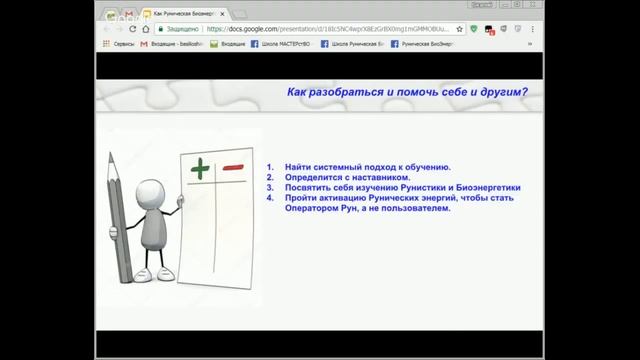The height and width of the screenshot is (360, 640).
Task: Open the Входящие bookmark with envelope icon
Action: [228, 44]
